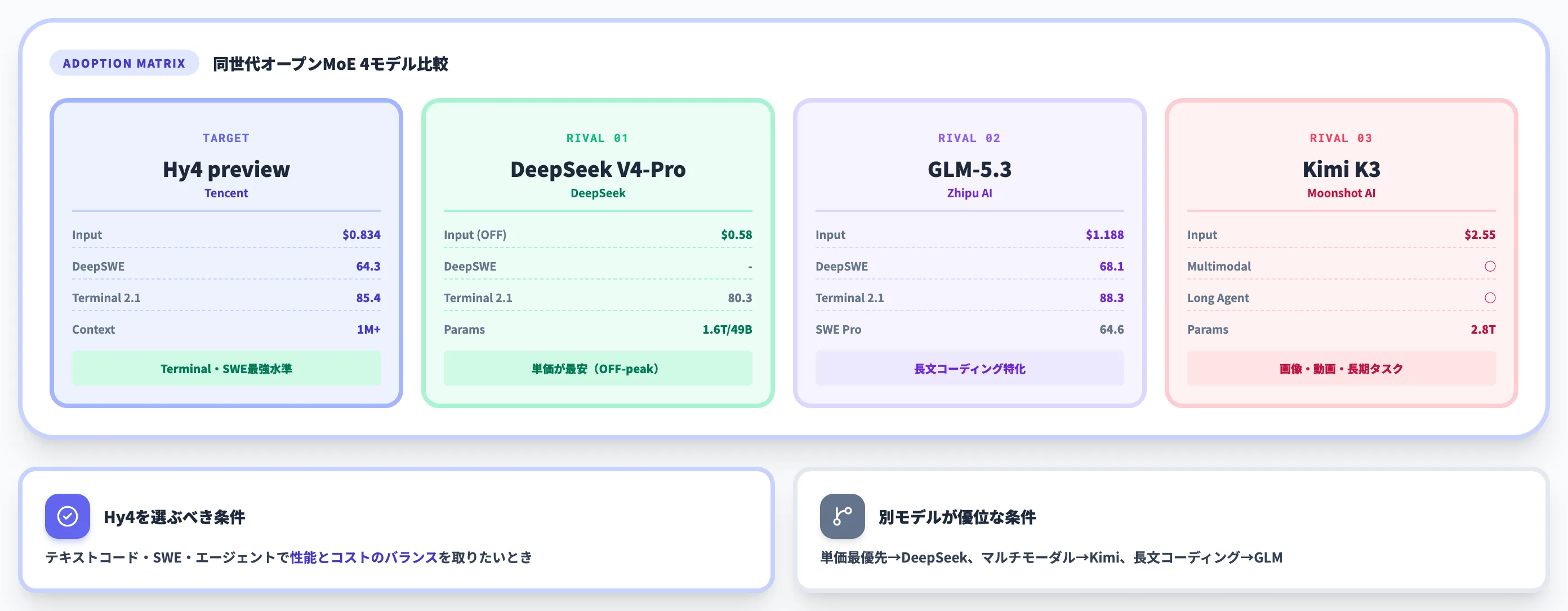Screen dimensions: 1568x611
Task: Click the 画像・動画・長期タスク tag in Kimi K3 card
Action: [x=1341, y=368]
